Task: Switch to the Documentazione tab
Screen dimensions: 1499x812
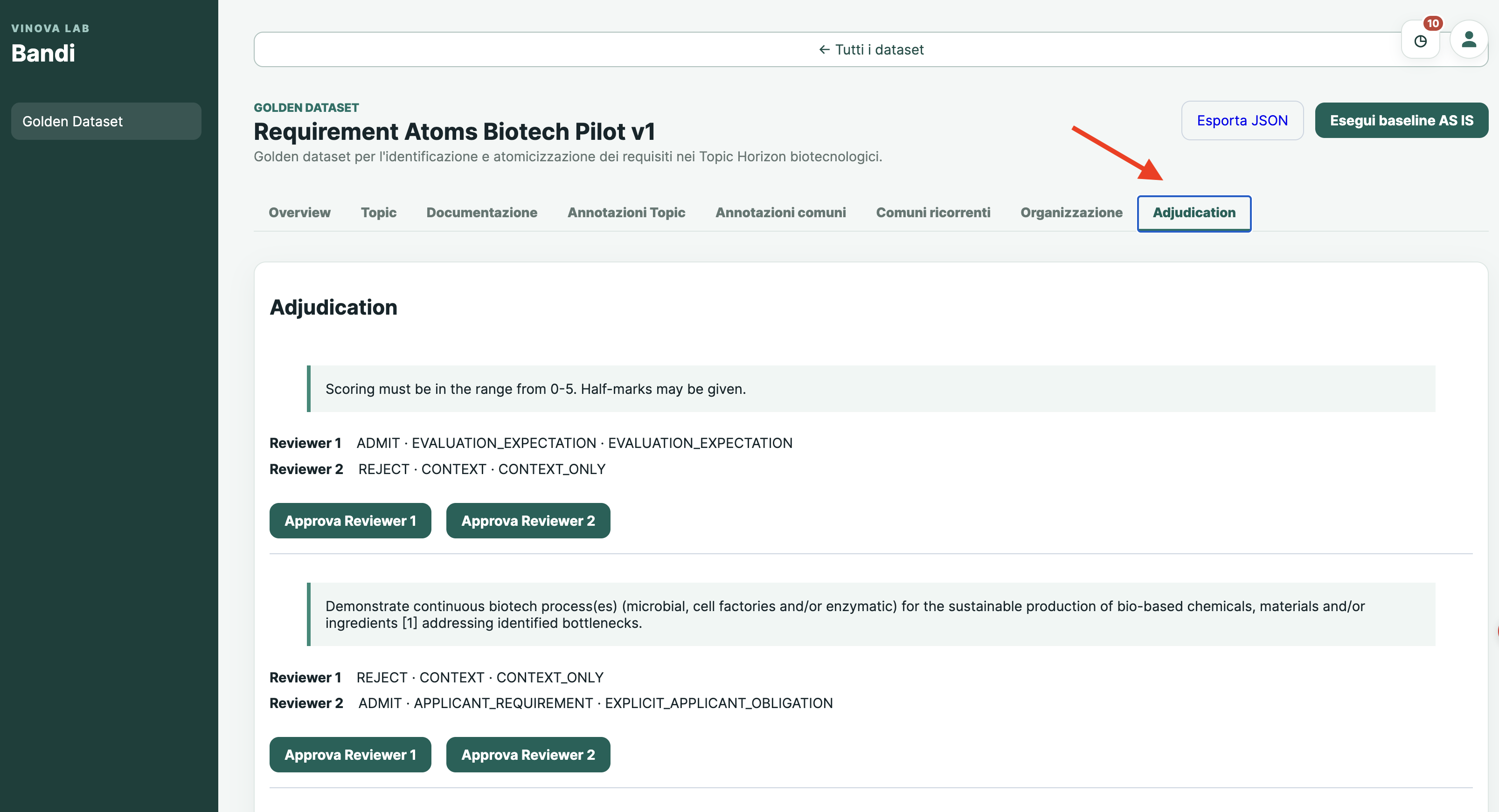Action: click(x=481, y=212)
